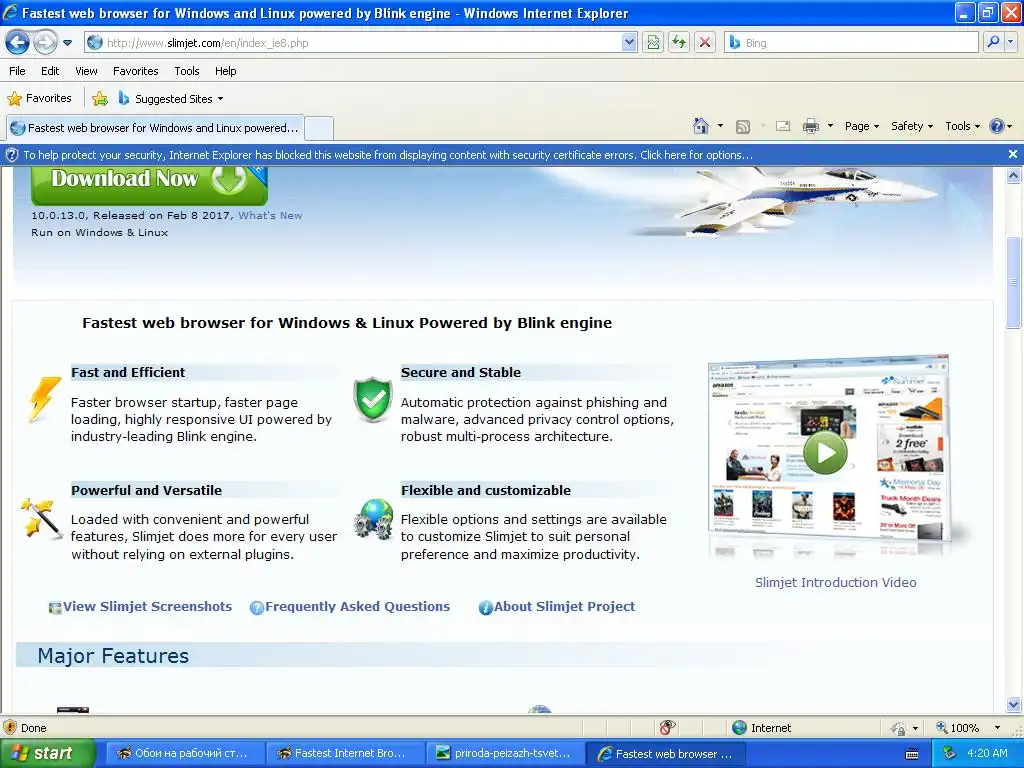Image resolution: width=1024 pixels, height=768 pixels.
Task: Switch to priroda-peizazh-tsvet taskbar window
Action: coord(504,753)
